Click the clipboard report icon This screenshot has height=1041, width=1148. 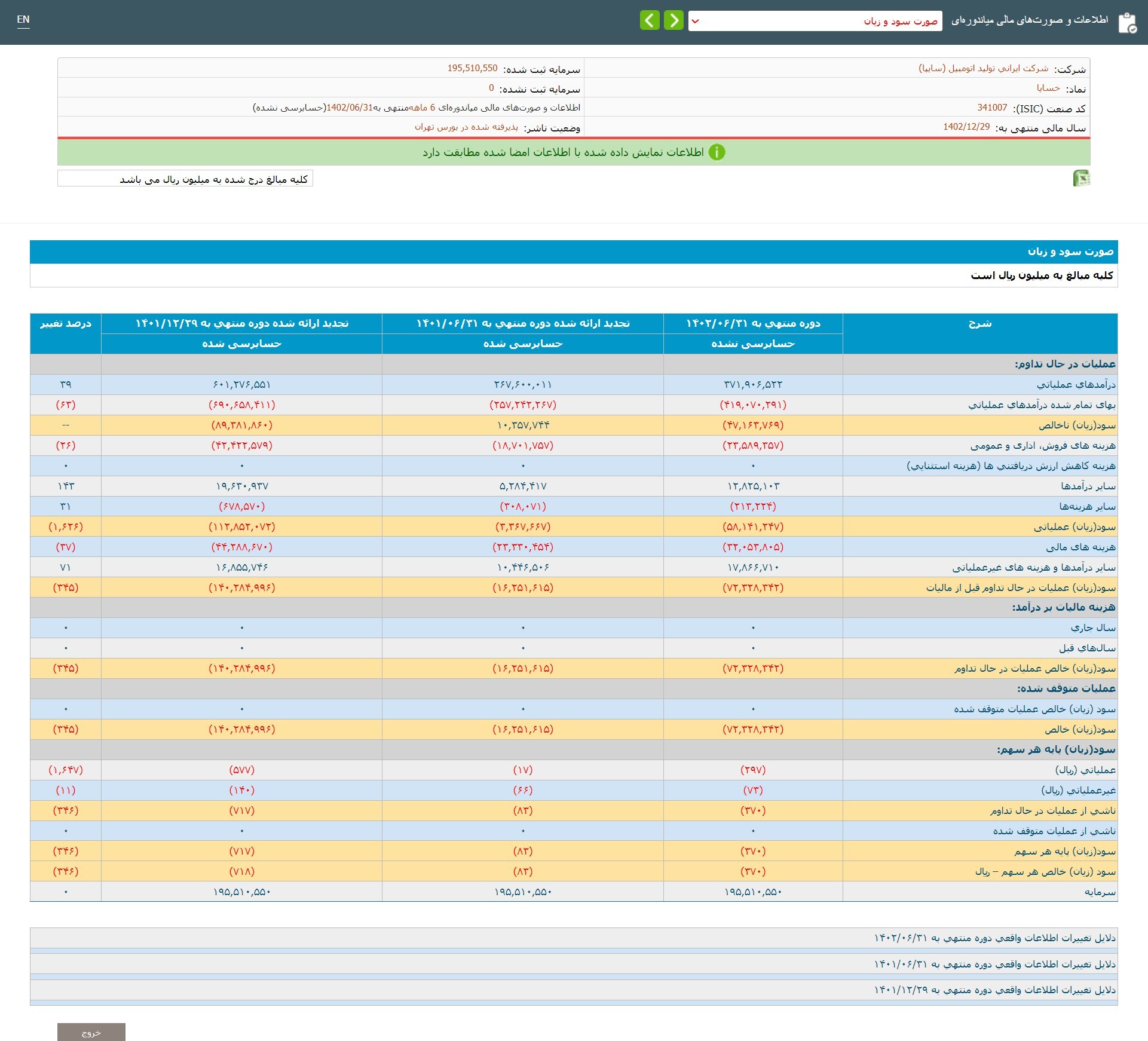(x=1127, y=23)
